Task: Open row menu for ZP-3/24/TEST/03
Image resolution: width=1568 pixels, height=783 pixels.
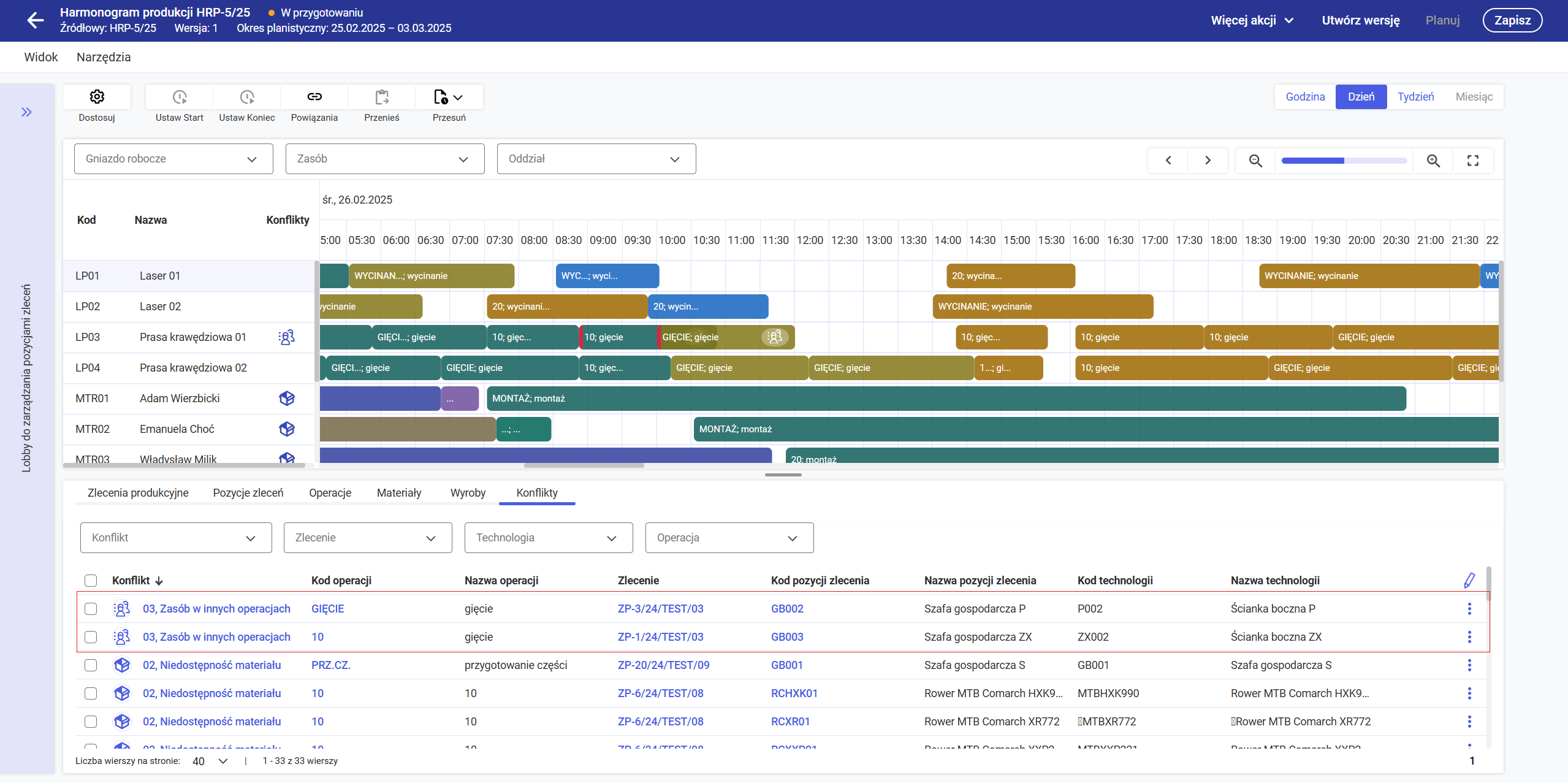Action: click(1469, 609)
